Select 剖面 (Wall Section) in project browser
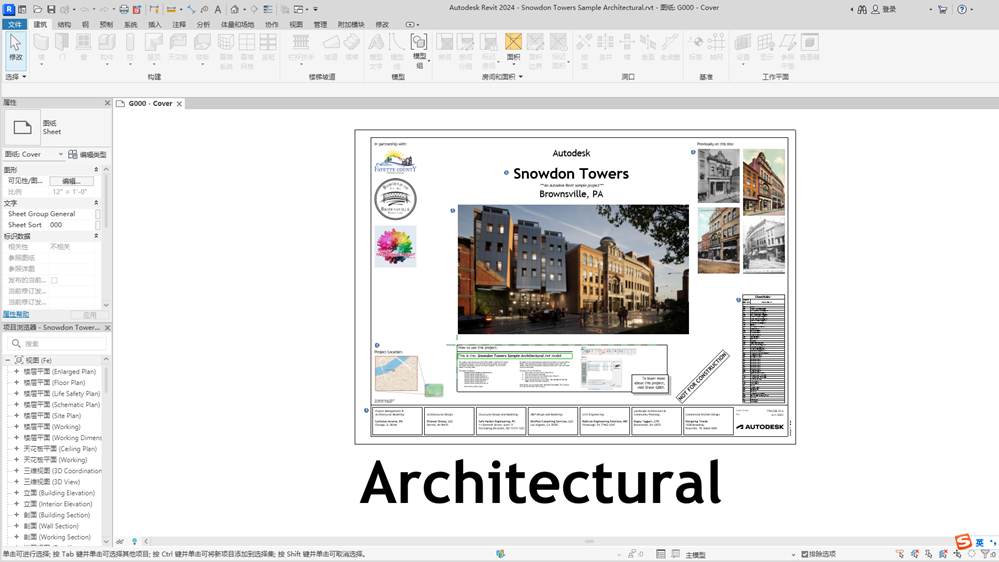This screenshot has width=999, height=562. coord(51,526)
